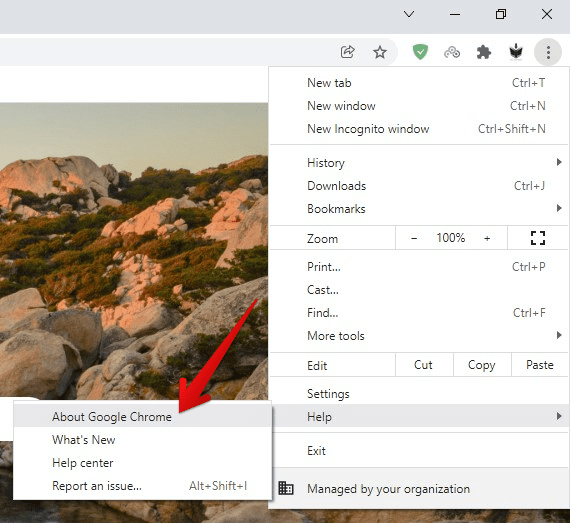Expand the History submenu

click(x=419, y=162)
